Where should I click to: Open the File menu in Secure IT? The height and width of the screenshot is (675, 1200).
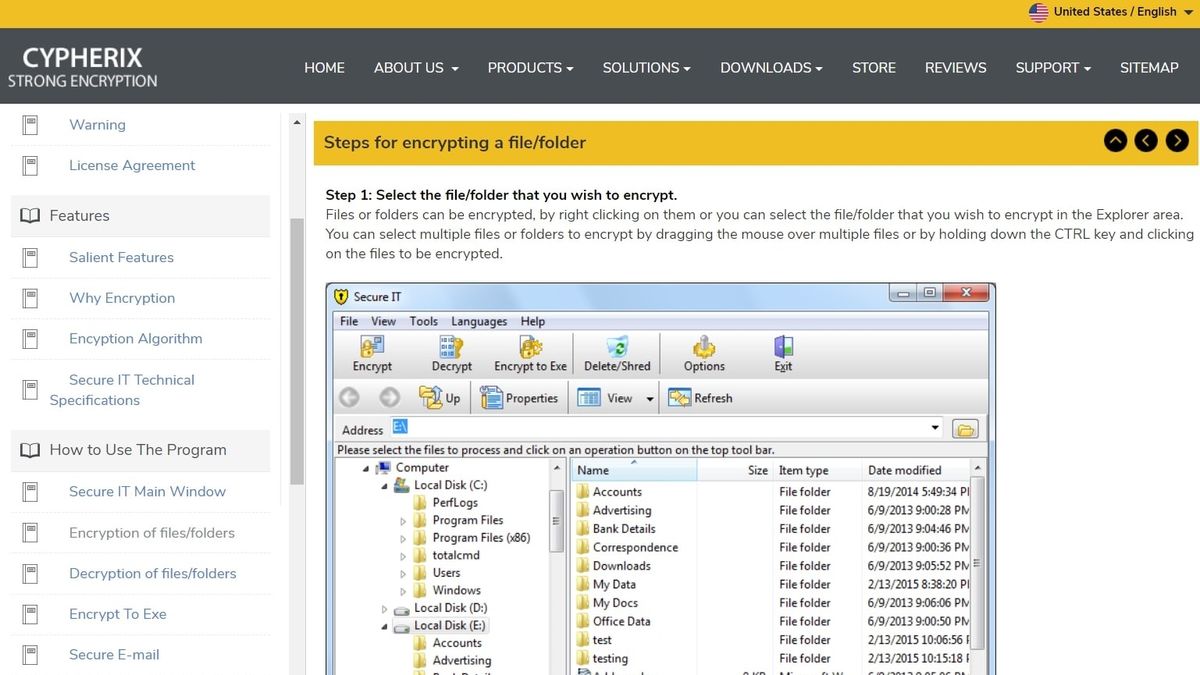pos(347,321)
